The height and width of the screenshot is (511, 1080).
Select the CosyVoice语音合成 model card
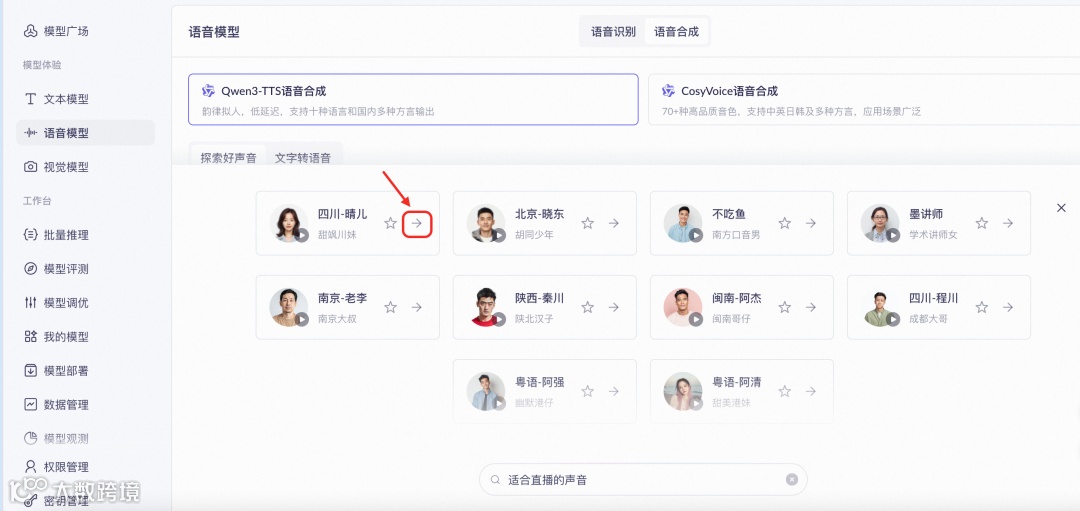[x=864, y=99]
